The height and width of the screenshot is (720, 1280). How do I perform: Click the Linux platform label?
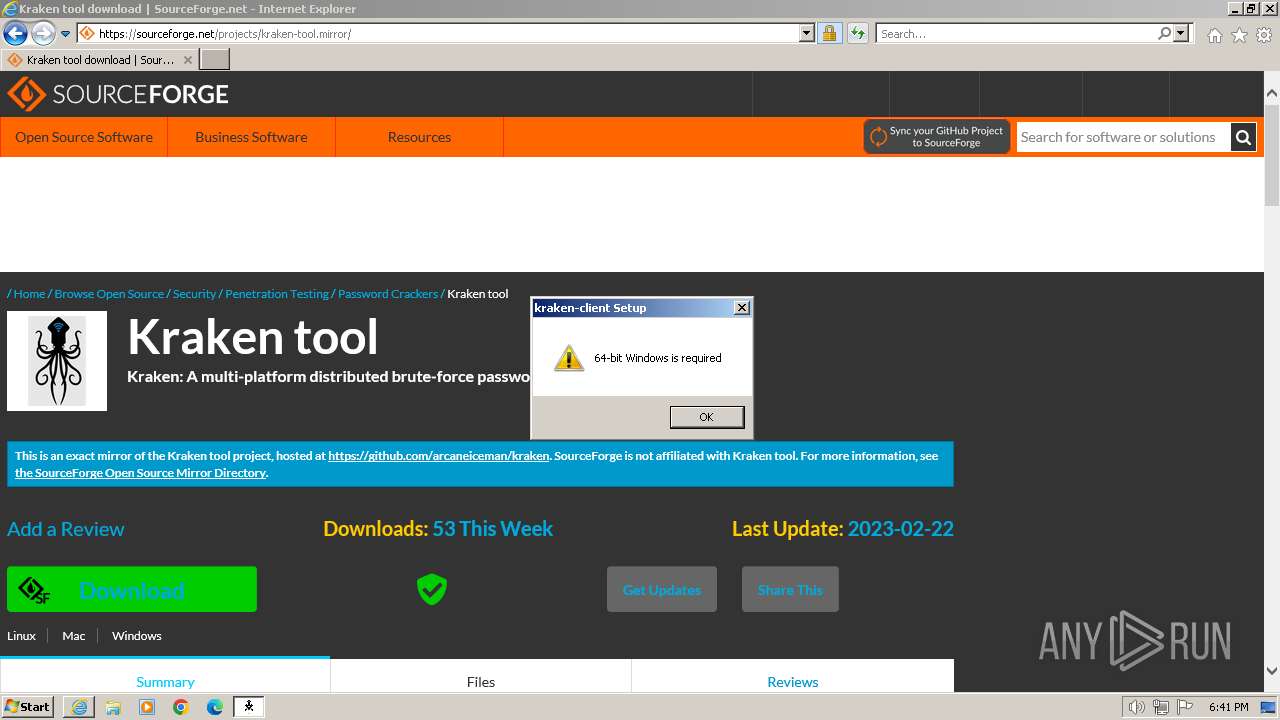21,636
